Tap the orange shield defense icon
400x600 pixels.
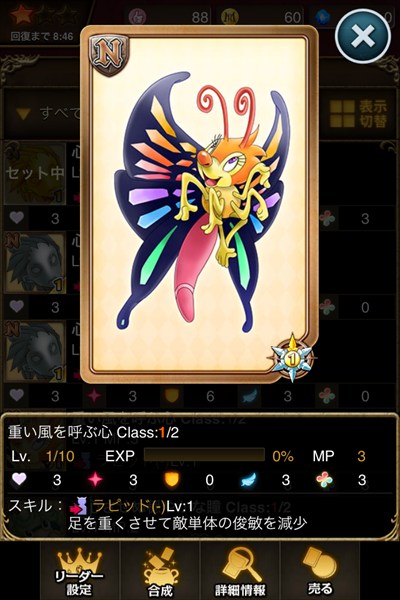pyautogui.click(x=171, y=480)
